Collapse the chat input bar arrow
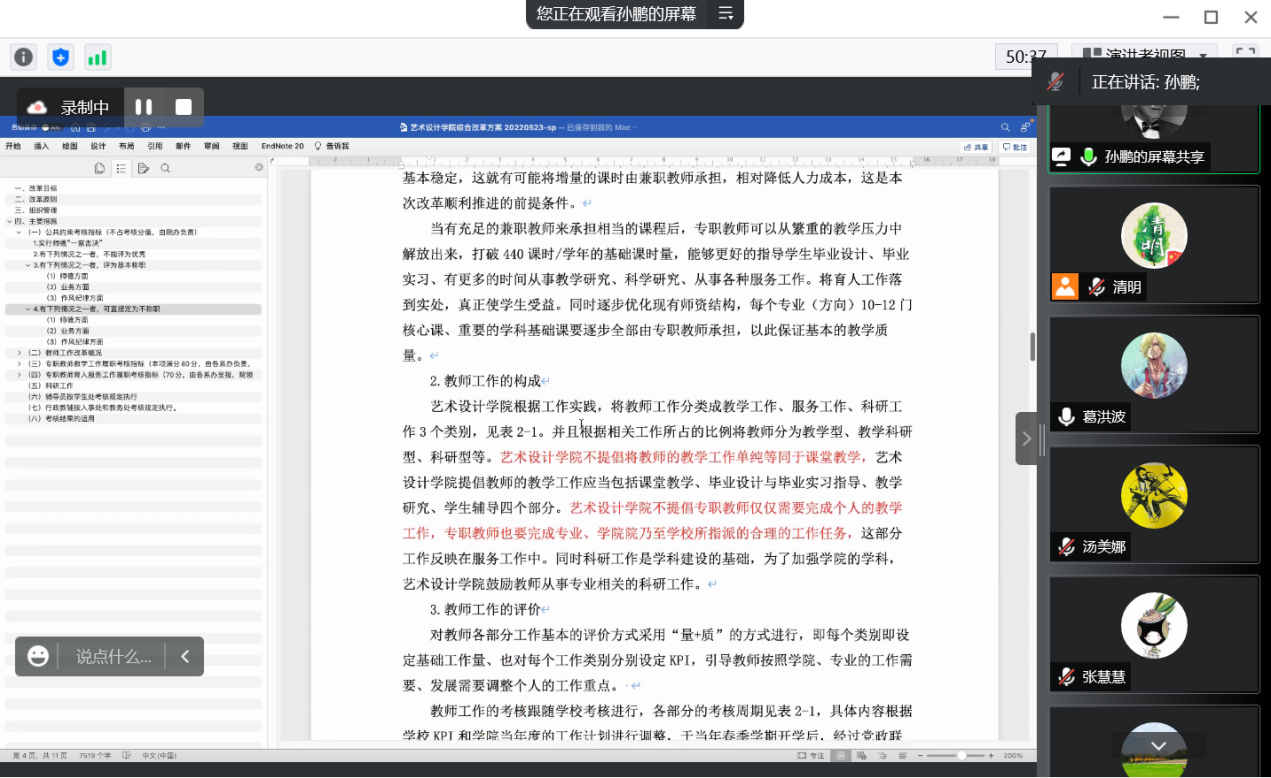Viewport: 1271px width, 778px height. [185, 656]
